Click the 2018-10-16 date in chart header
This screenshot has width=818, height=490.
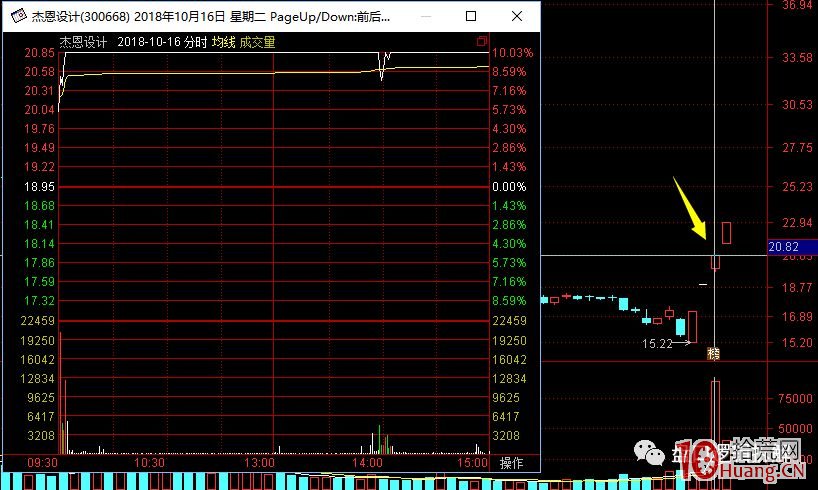[149, 42]
